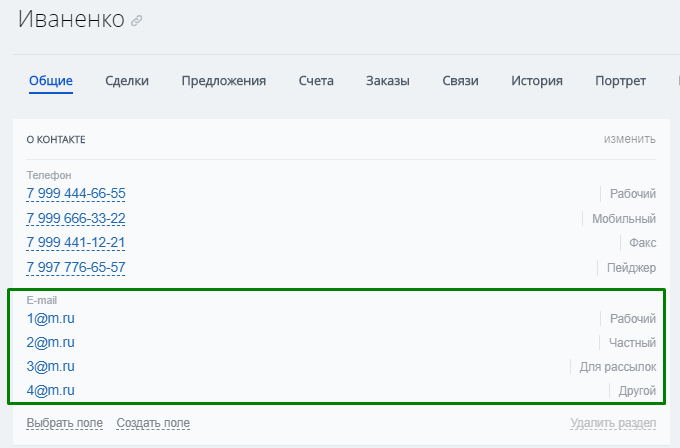Call work phone 7 999 444-66-55
The image size is (680, 448).
[76, 193]
